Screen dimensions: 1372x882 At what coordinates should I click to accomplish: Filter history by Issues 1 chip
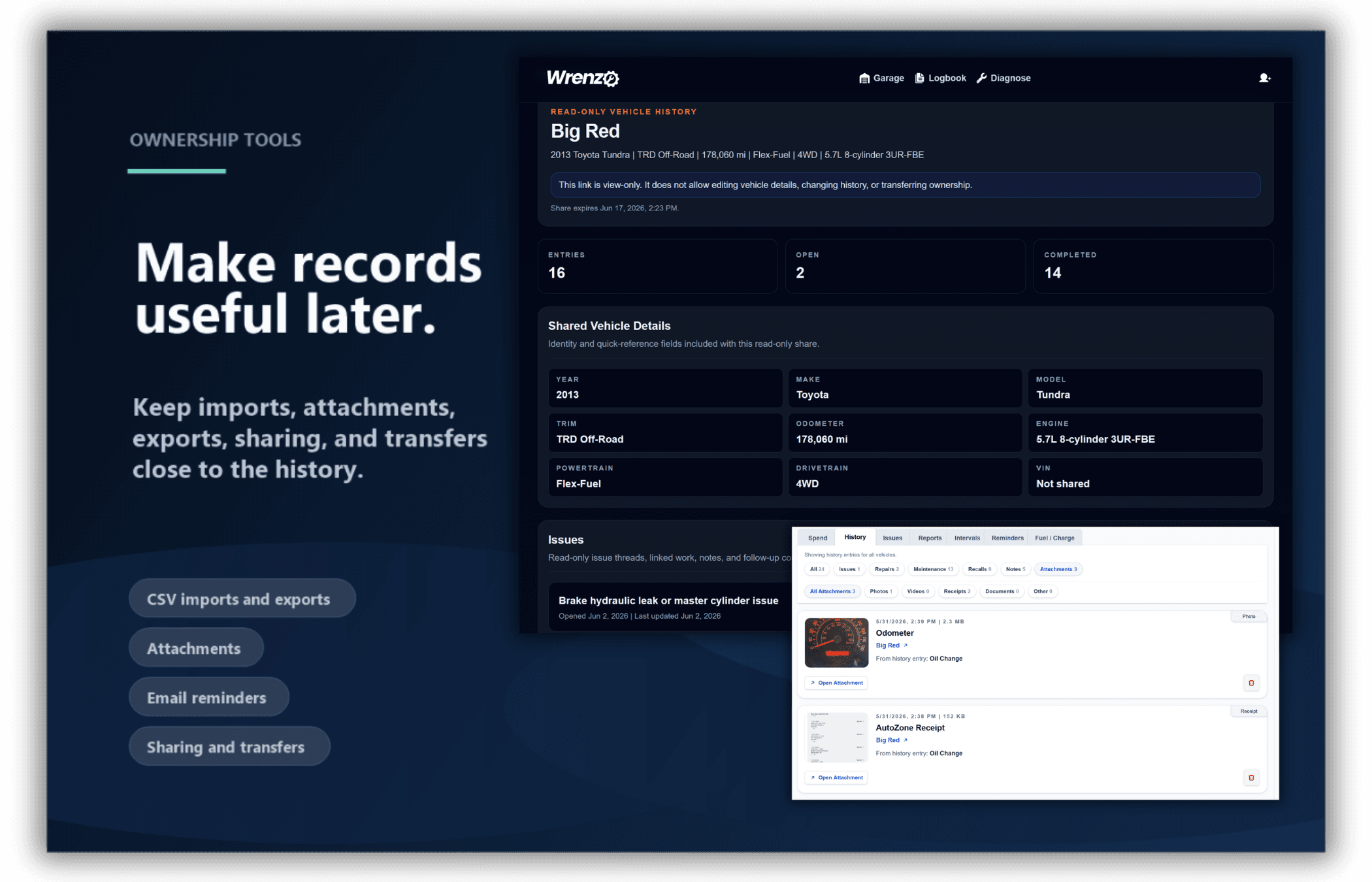[x=849, y=569]
